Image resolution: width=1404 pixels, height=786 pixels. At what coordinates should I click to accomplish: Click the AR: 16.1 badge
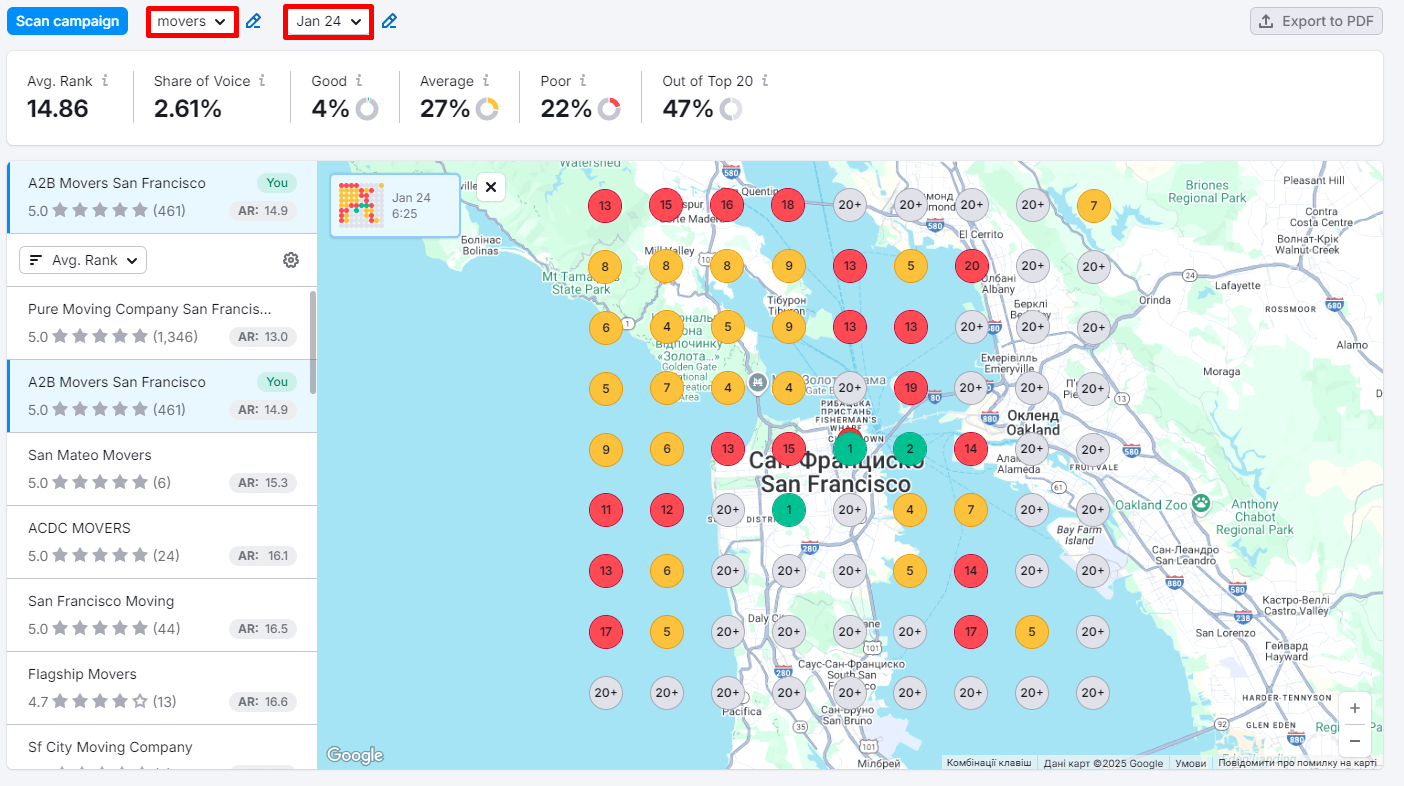[x=263, y=556]
